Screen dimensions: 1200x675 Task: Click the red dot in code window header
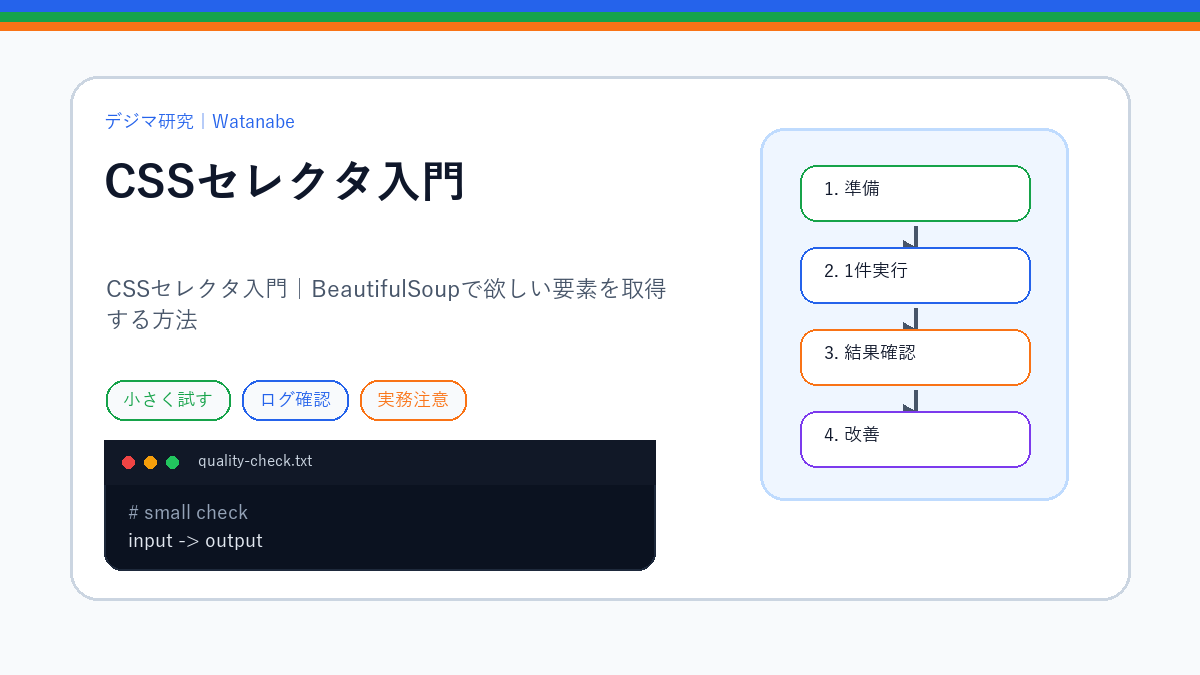point(128,462)
